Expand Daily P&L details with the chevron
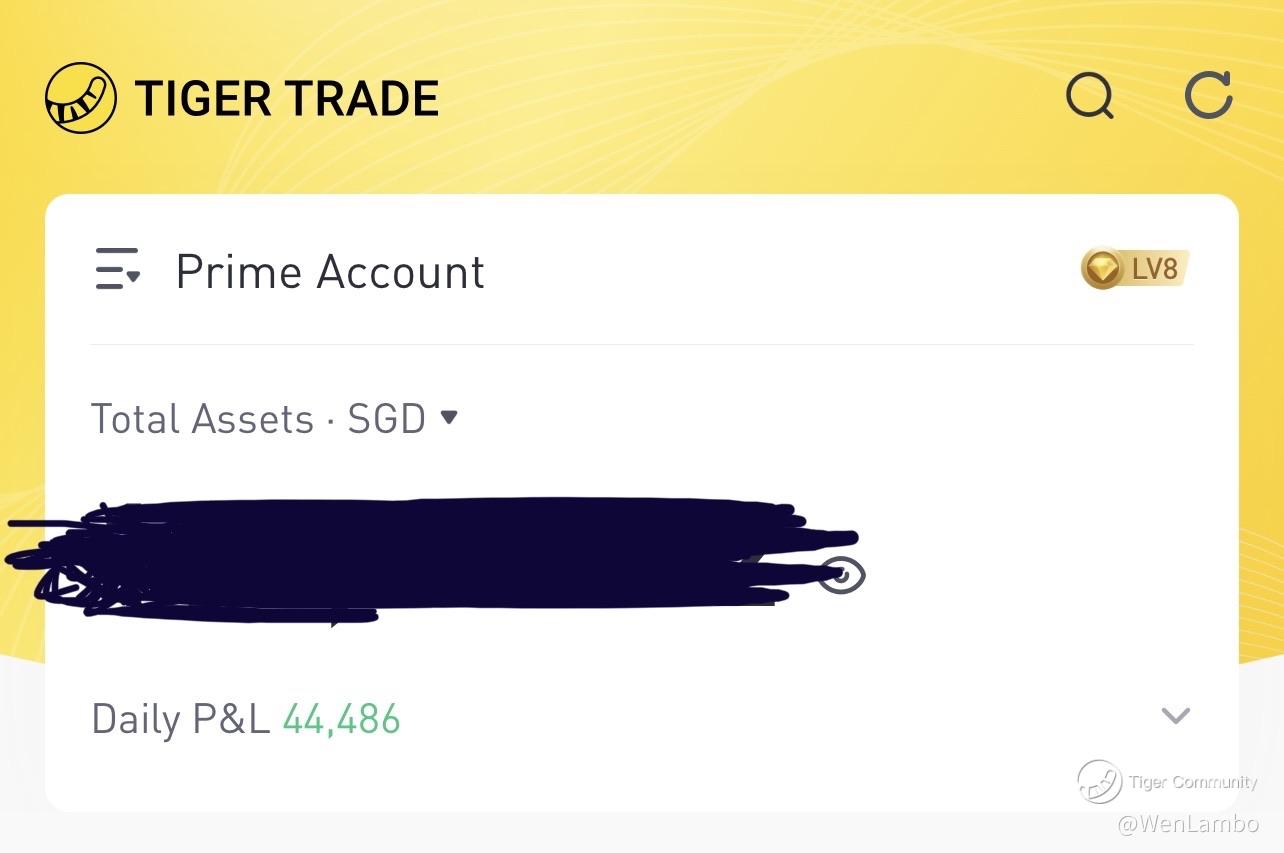This screenshot has width=1284, height=853. pyautogui.click(x=1176, y=716)
